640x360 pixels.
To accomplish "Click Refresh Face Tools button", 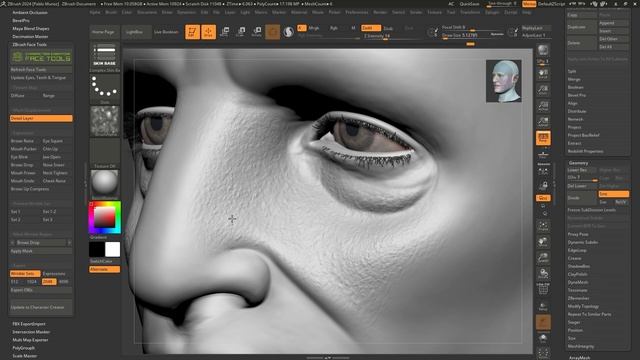I will tap(41, 70).
